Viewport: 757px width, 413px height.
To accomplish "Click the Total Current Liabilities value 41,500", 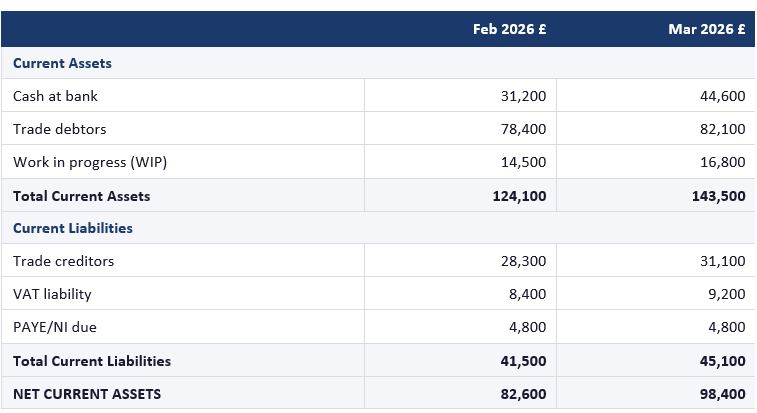I will pos(523,361).
